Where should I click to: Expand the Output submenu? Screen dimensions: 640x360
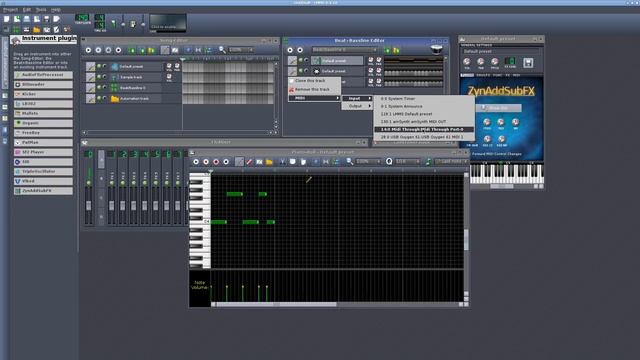point(358,106)
